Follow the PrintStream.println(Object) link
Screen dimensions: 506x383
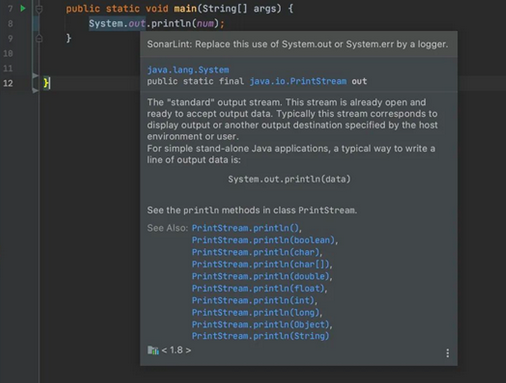261,324
